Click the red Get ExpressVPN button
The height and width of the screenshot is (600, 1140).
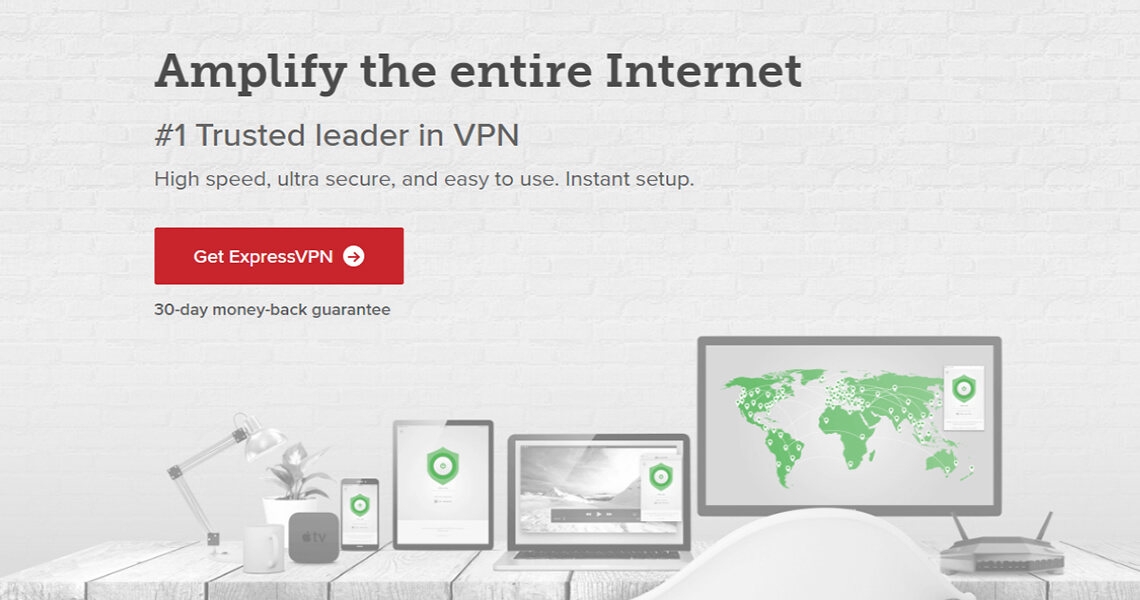click(278, 256)
